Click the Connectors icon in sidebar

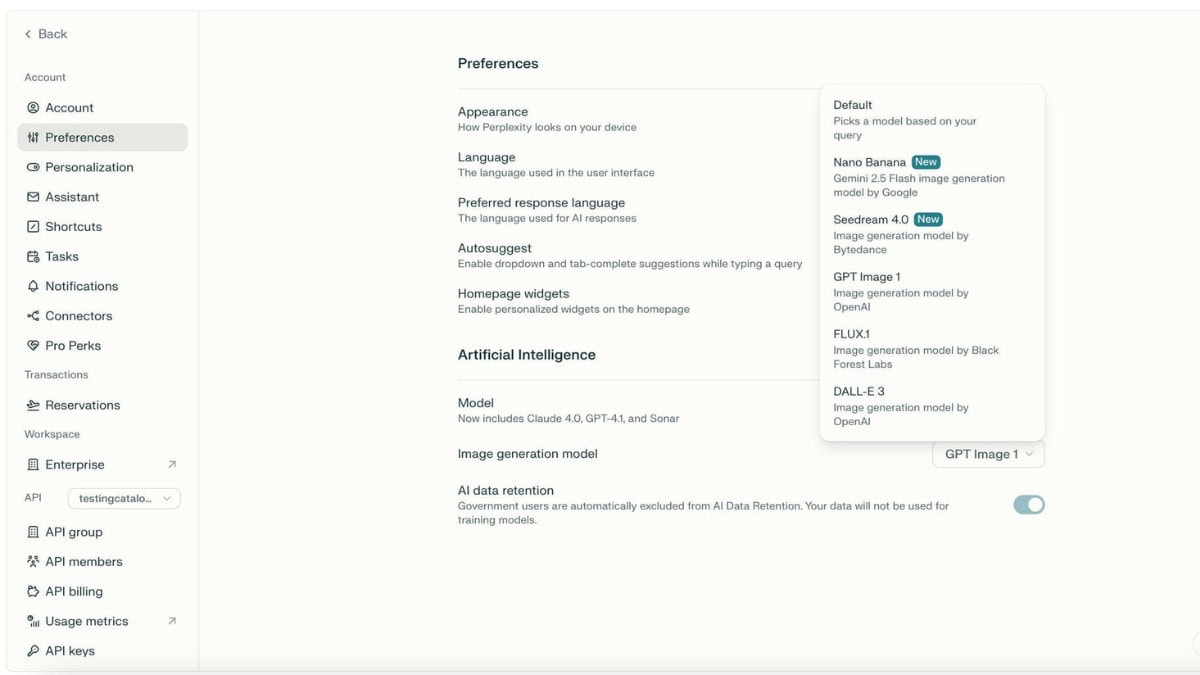click(33, 316)
